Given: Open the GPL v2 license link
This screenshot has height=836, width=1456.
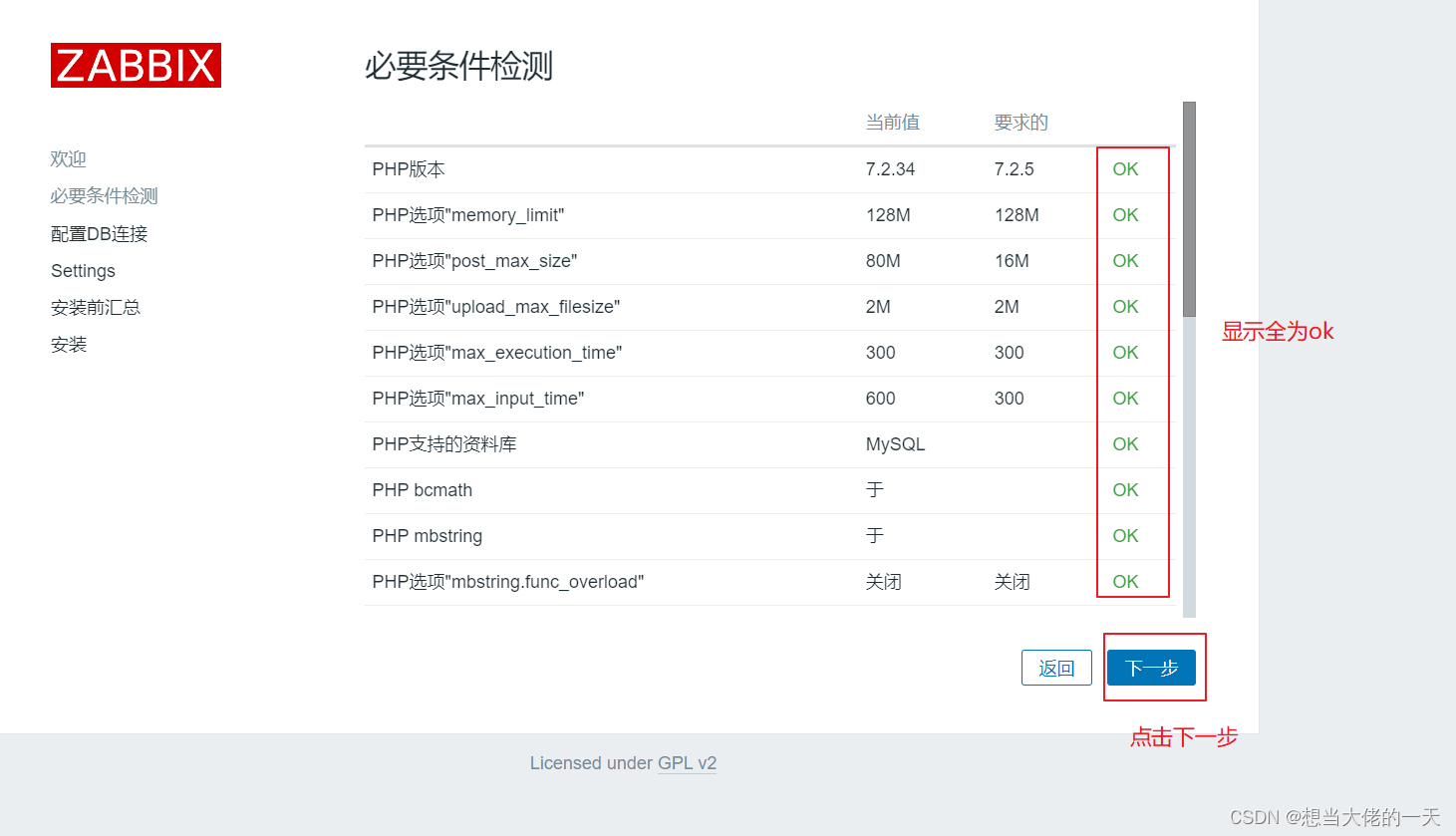Looking at the screenshot, I should click(x=687, y=763).
